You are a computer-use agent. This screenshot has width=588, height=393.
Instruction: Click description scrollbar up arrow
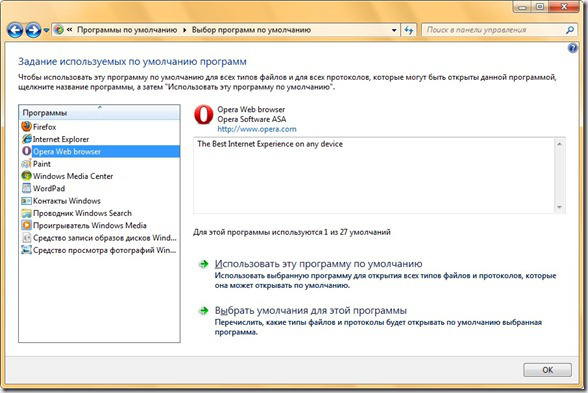560,144
